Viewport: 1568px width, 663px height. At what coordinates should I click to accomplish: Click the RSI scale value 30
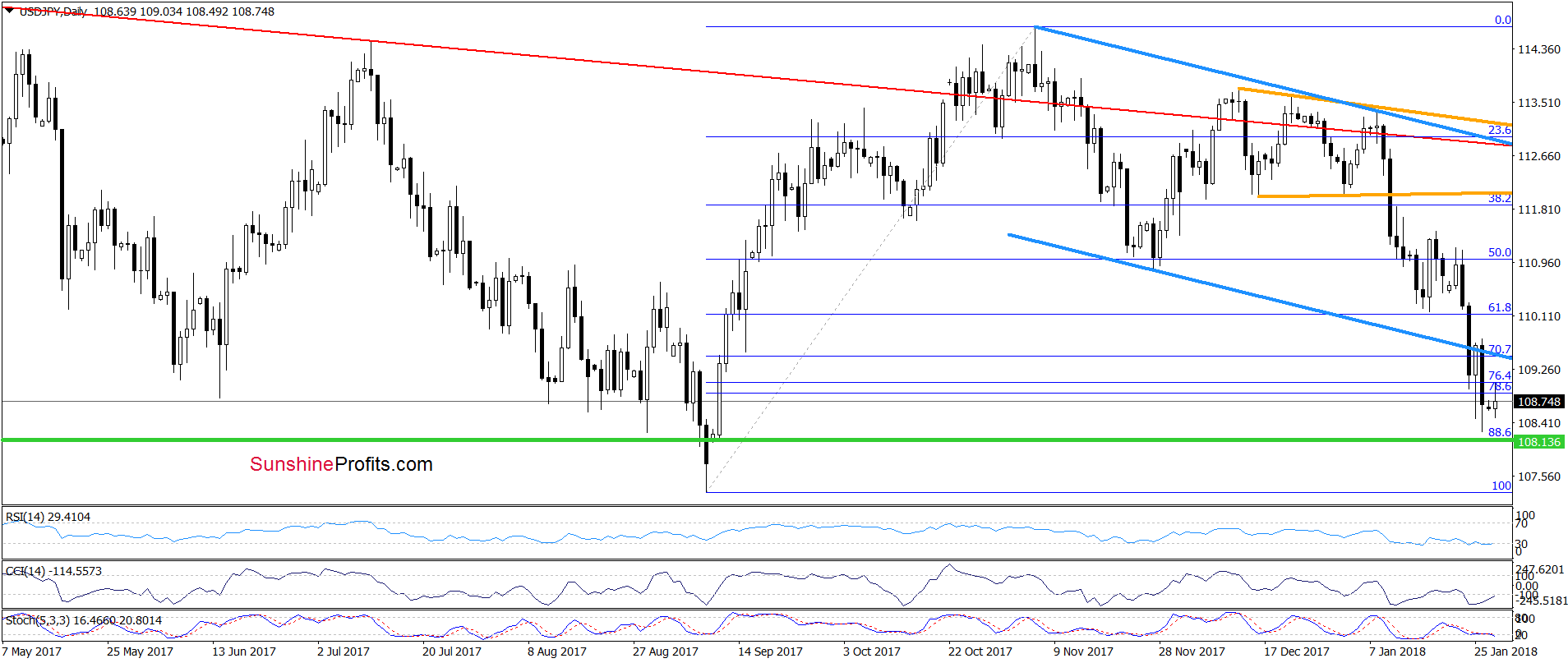click(x=1521, y=544)
